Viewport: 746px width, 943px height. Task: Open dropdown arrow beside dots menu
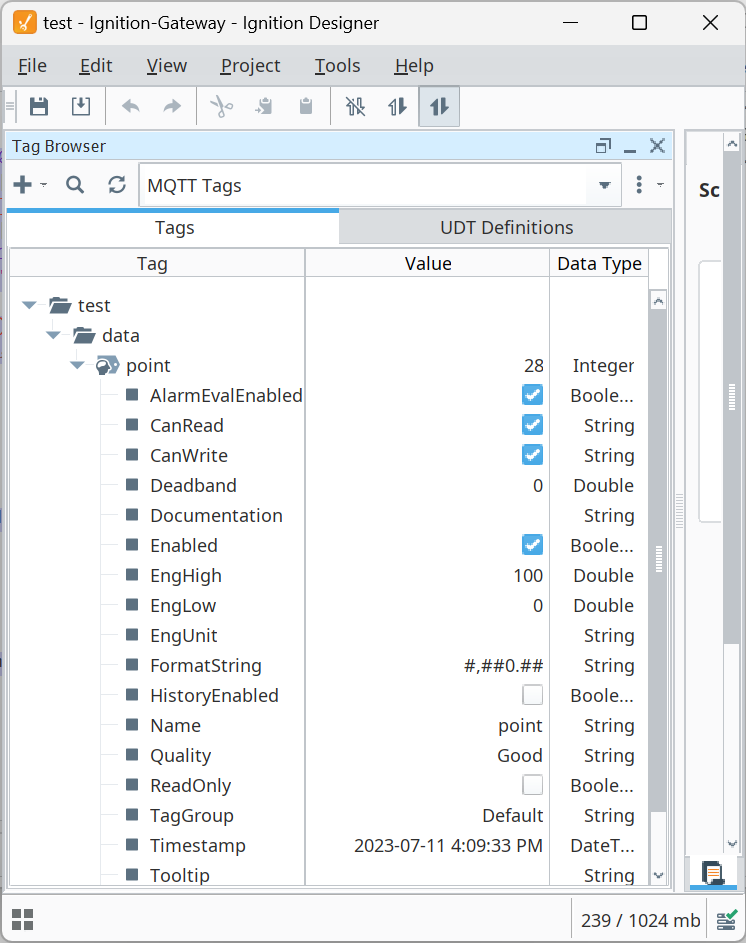point(660,185)
